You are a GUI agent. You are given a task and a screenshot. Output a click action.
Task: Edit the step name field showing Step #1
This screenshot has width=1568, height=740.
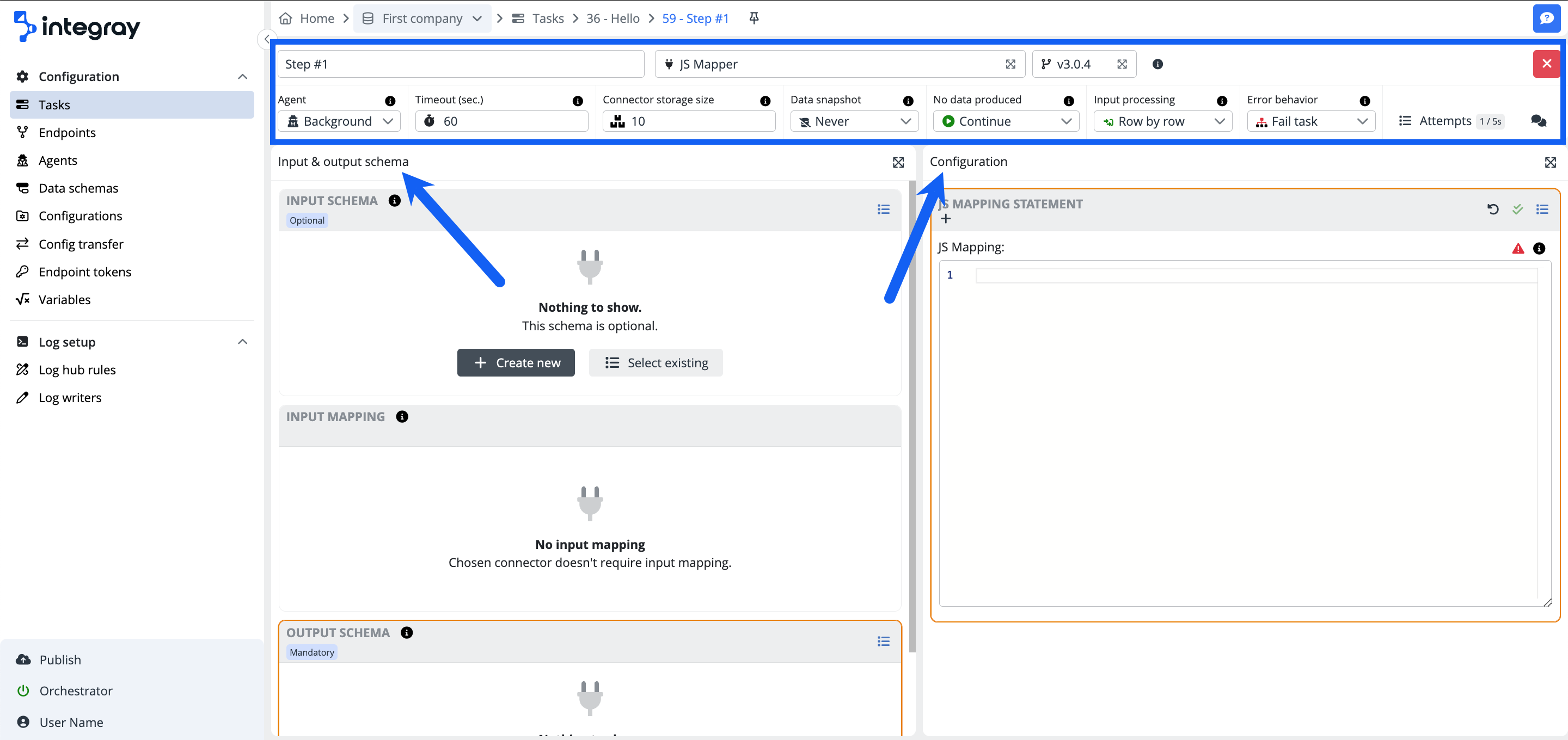coord(460,63)
